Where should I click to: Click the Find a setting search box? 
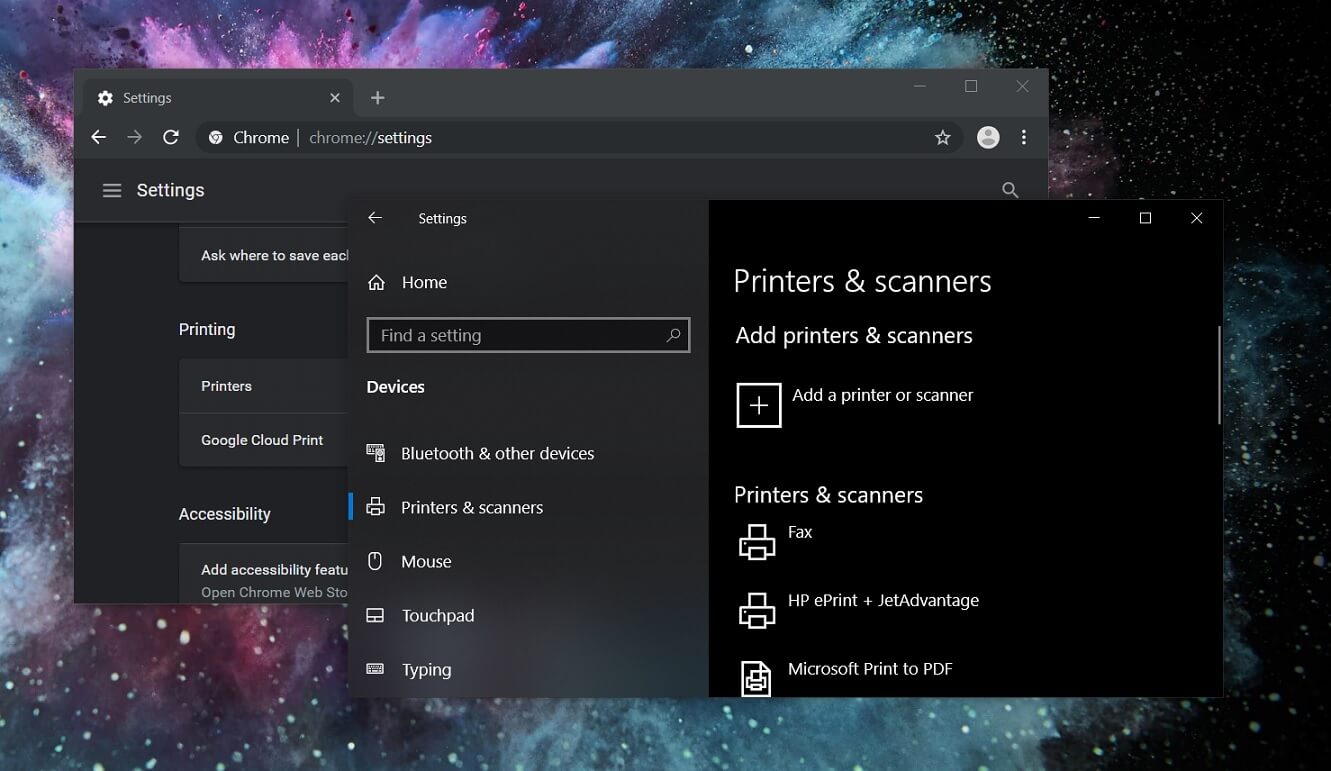(515, 336)
